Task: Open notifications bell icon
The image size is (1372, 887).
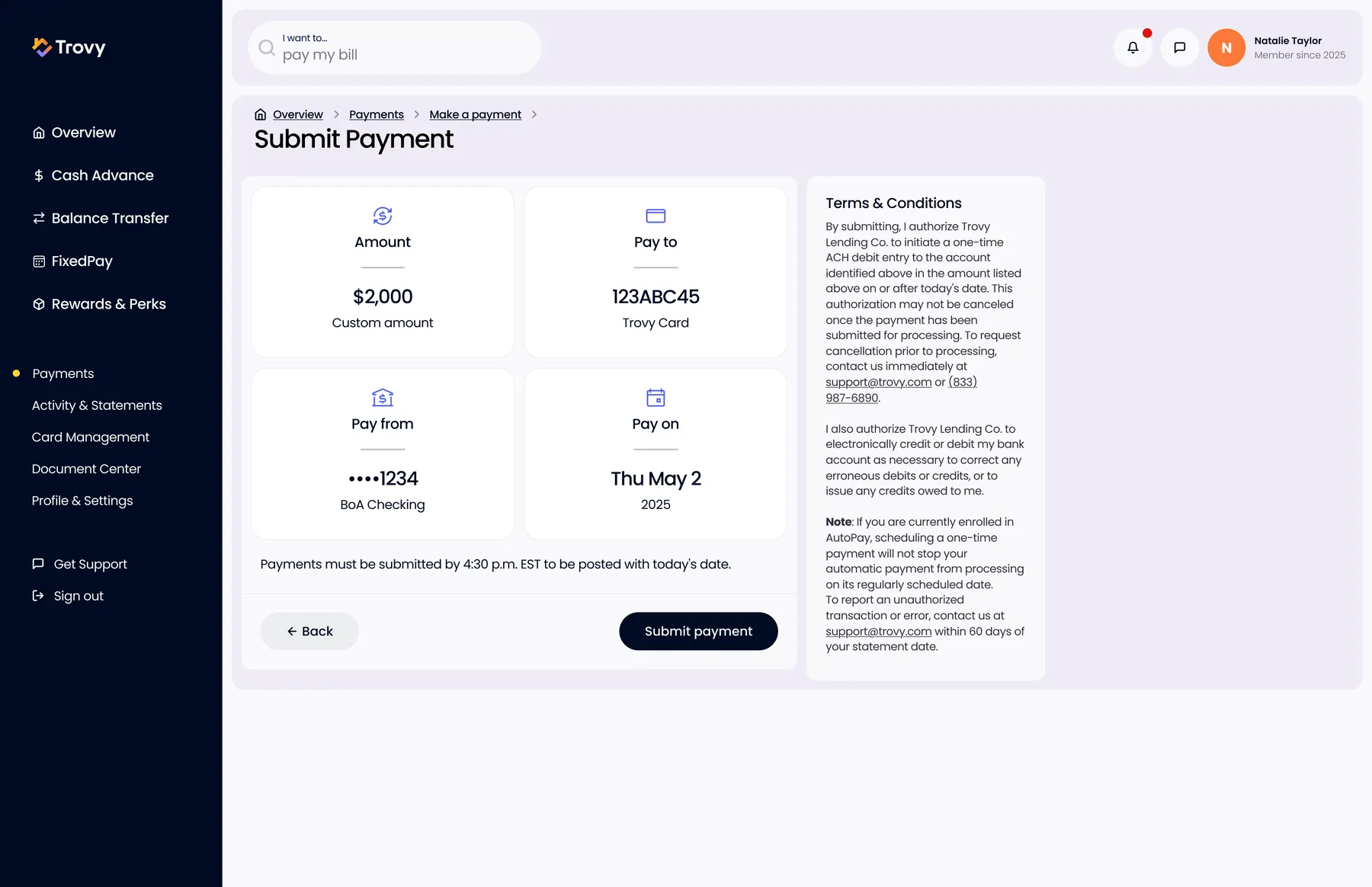Action: tap(1133, 47)
